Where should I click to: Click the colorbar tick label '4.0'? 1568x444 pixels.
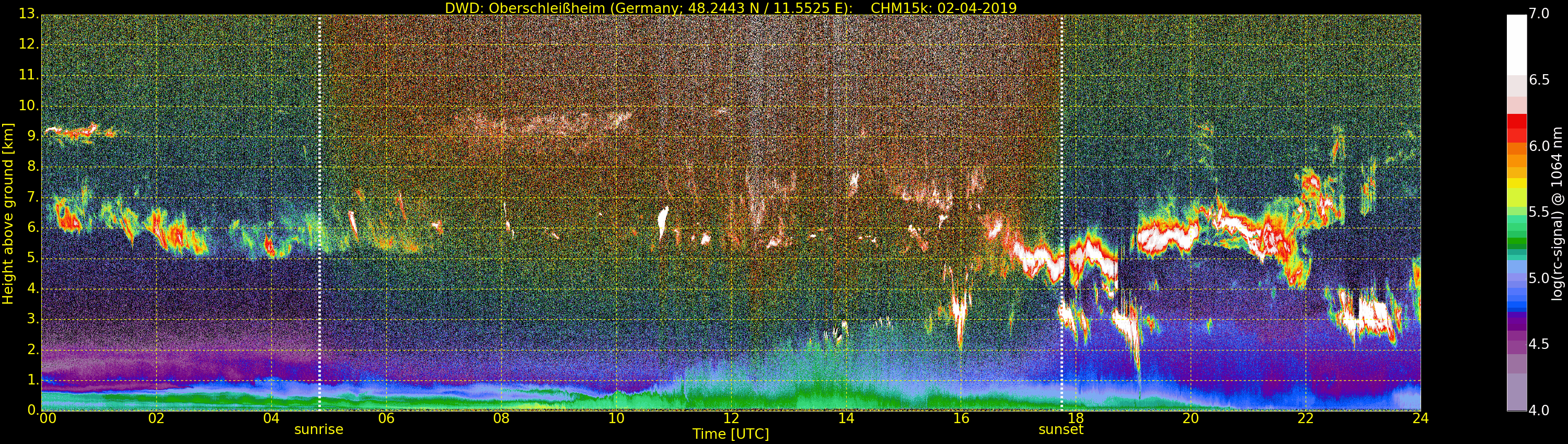(x=1539, y=411)
